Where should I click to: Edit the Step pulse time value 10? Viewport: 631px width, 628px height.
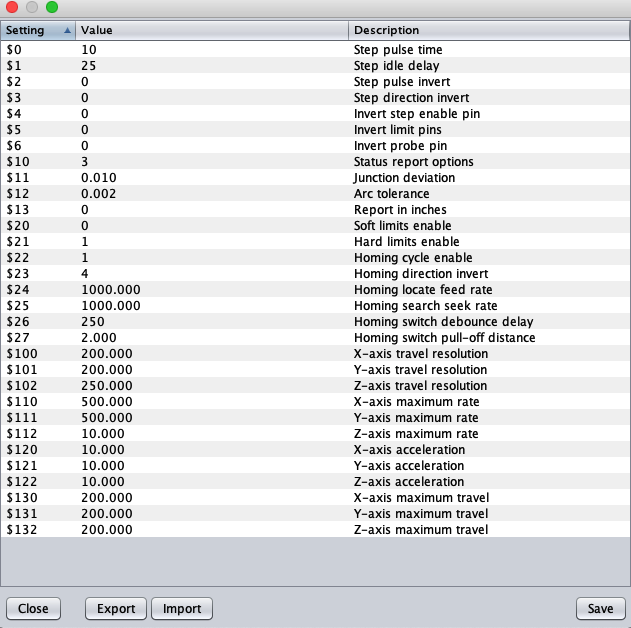(212, 50)
